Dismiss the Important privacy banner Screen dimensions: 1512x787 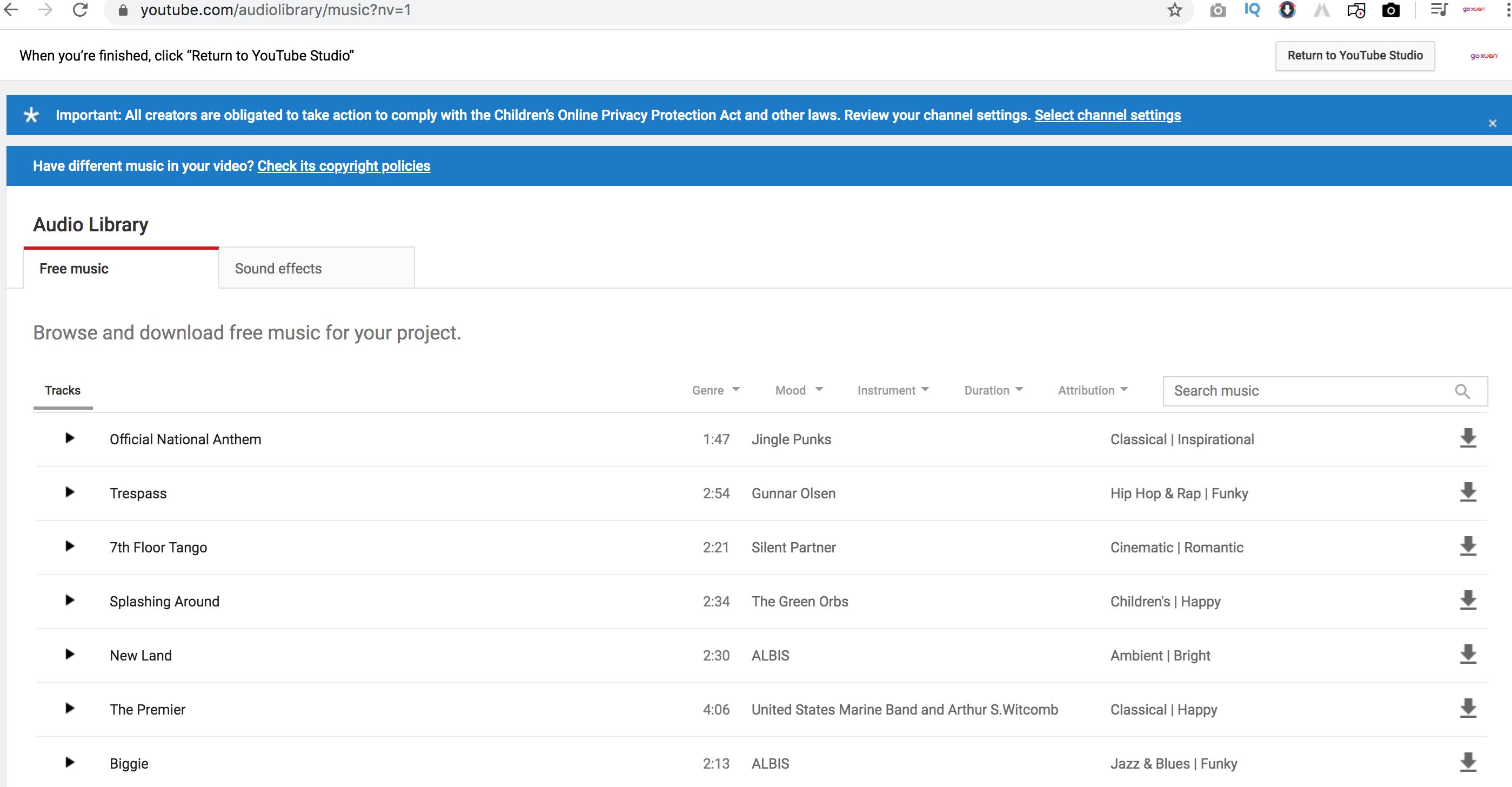tap(1492, 123)
